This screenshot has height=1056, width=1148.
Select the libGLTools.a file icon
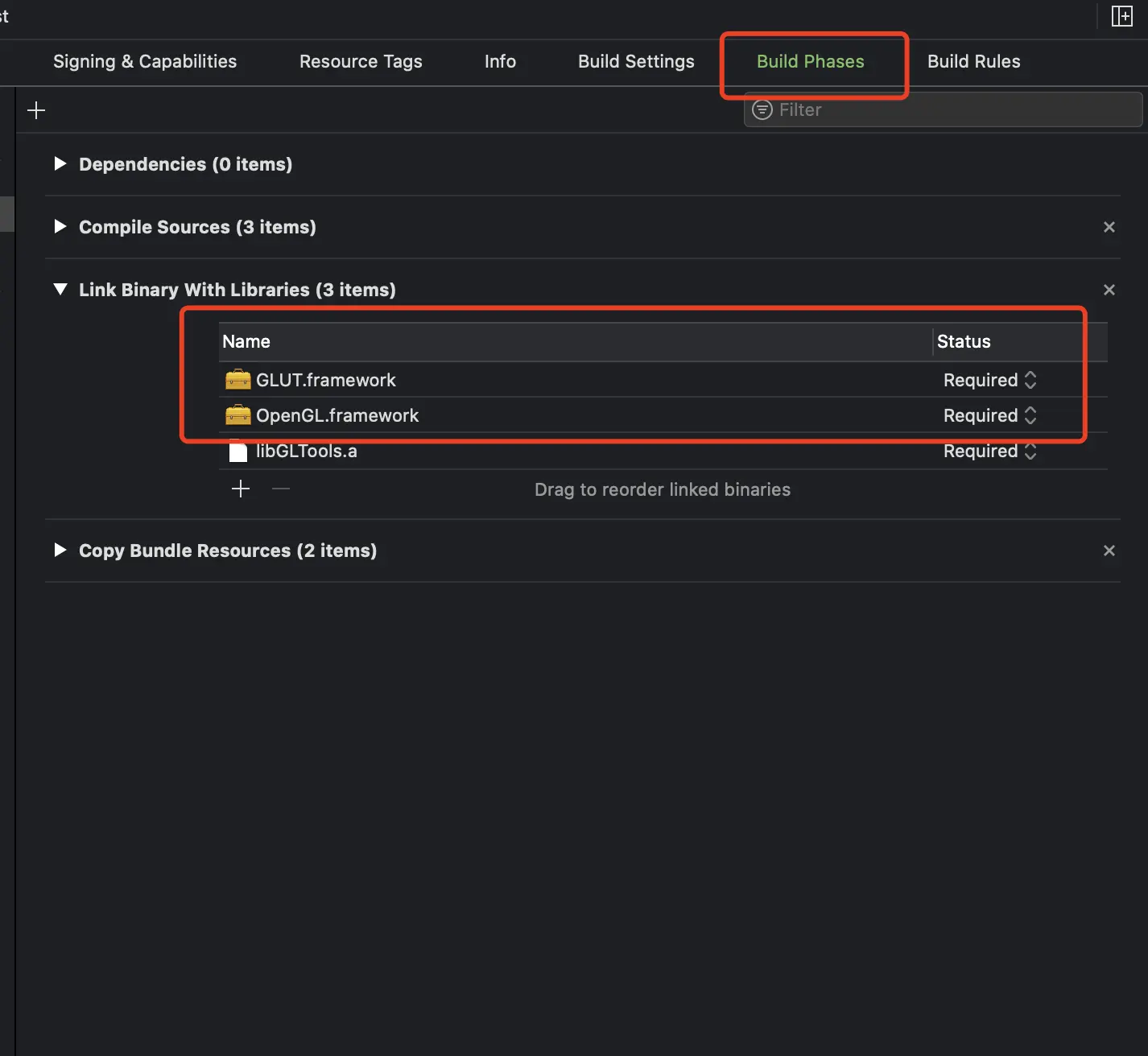coord(237,452)
